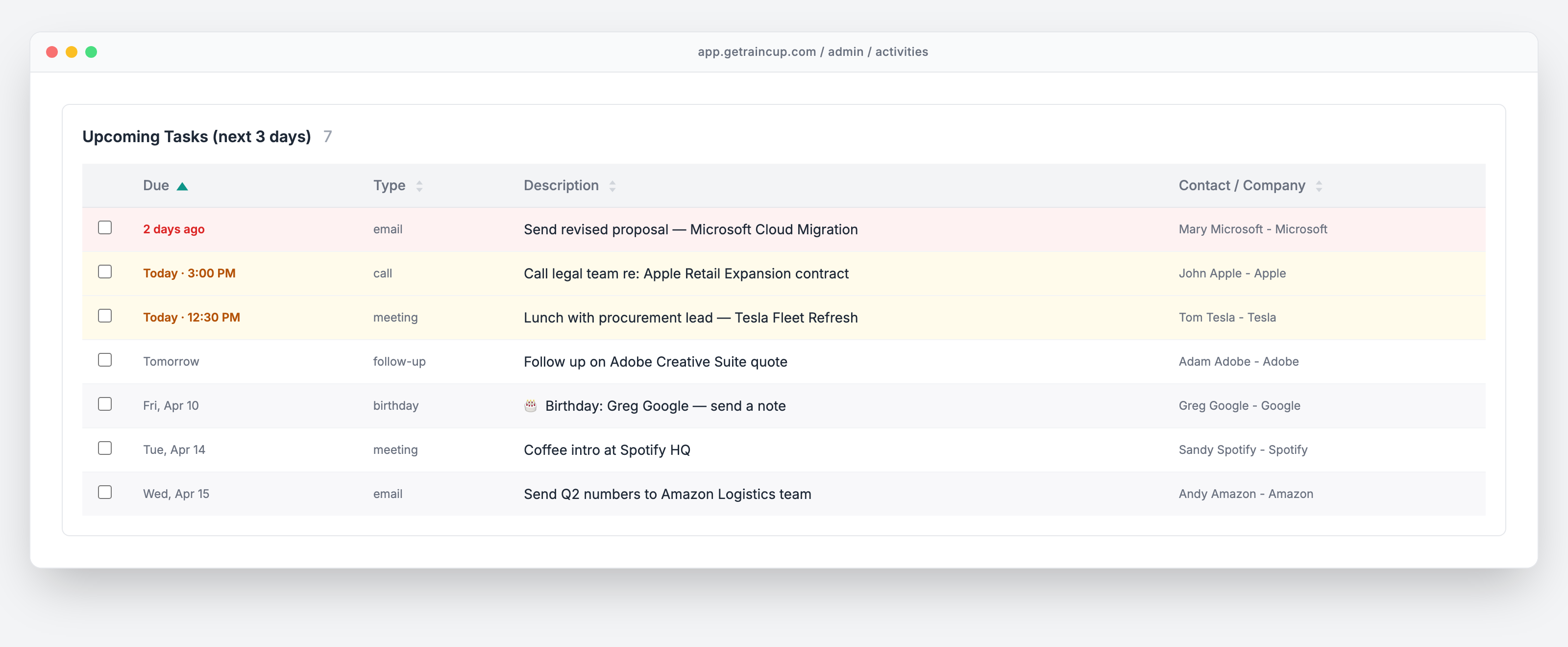
Task: Open 'Send Q2 numbers to Amazon Logistics team'
Action: (x=667, y=494)
